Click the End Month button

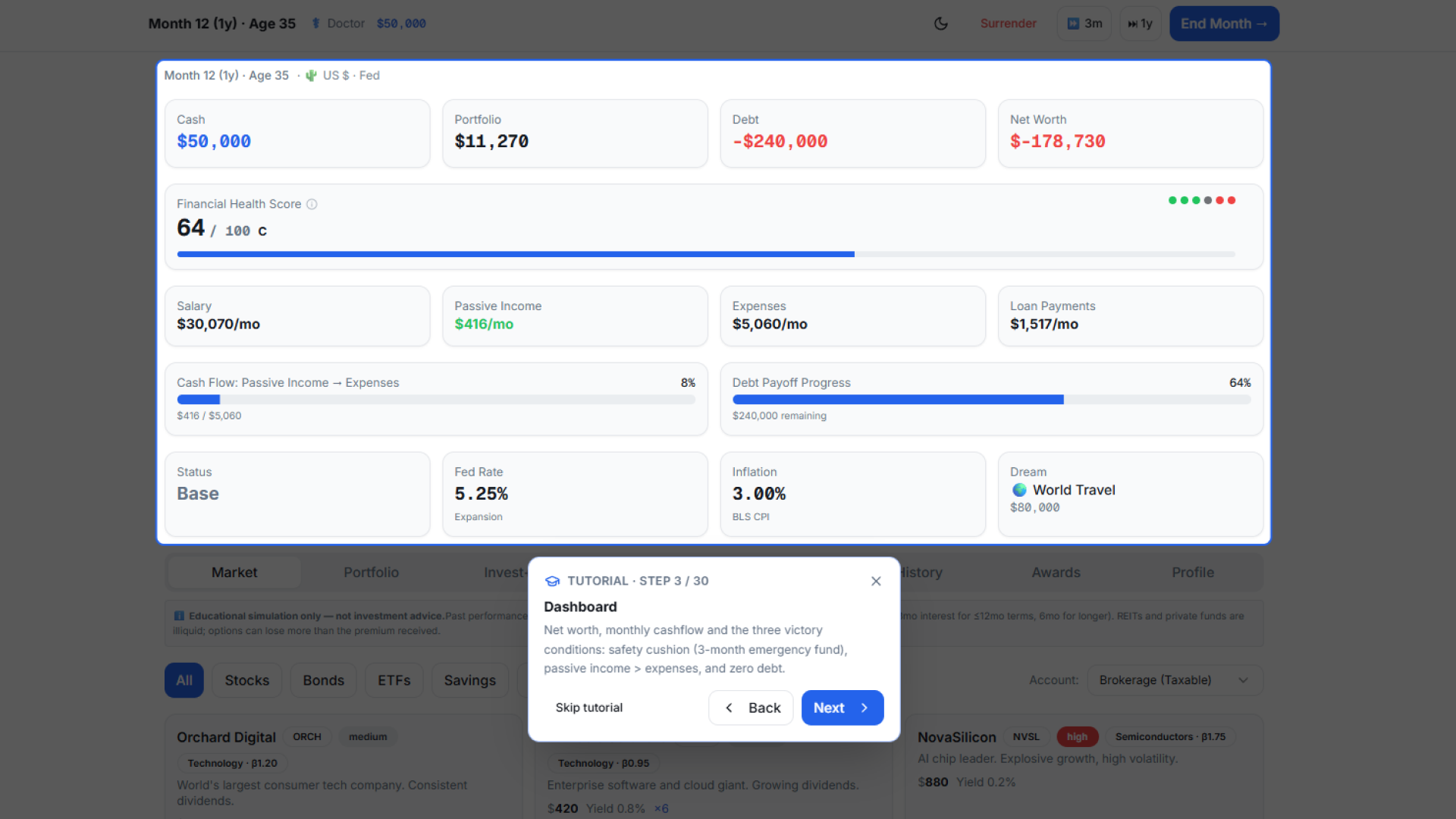click(1224, 24)
